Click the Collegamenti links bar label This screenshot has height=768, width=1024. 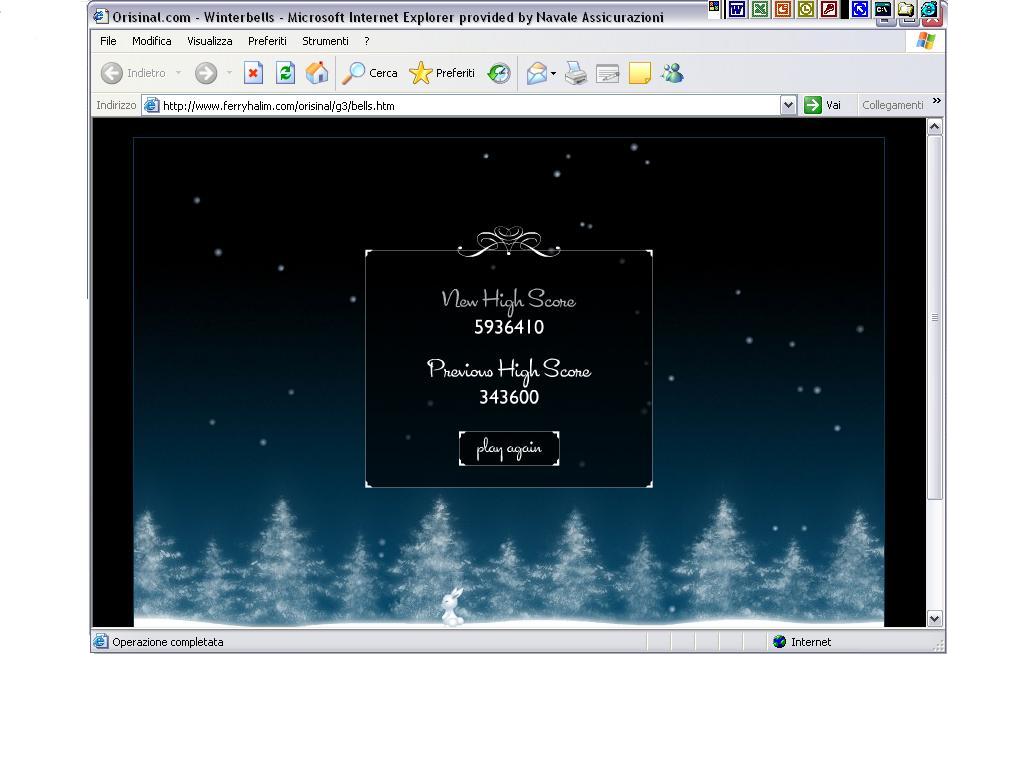pyautogui.click(x=893, y=105)
